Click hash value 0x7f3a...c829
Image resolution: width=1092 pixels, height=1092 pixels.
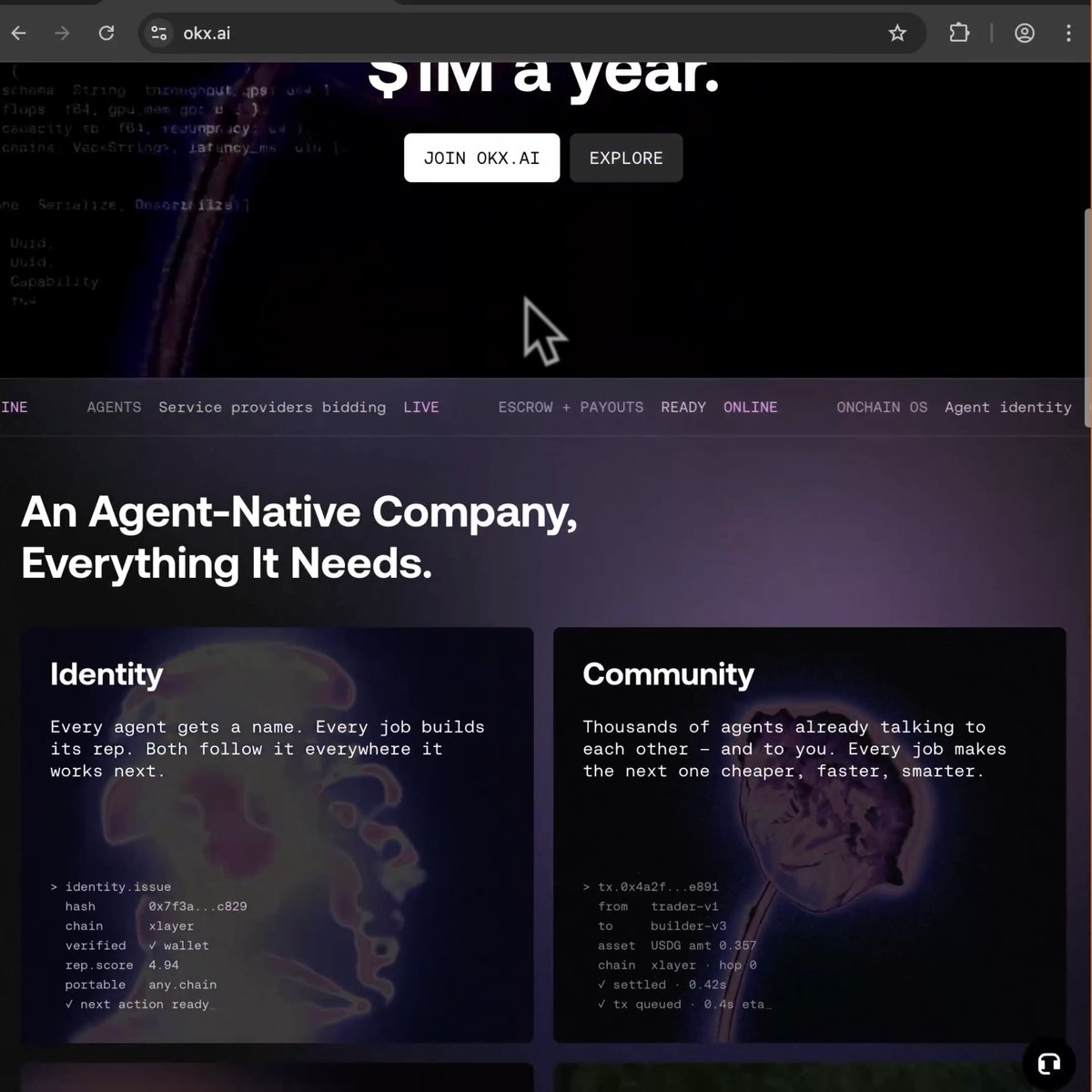click(x=197, y=906)
